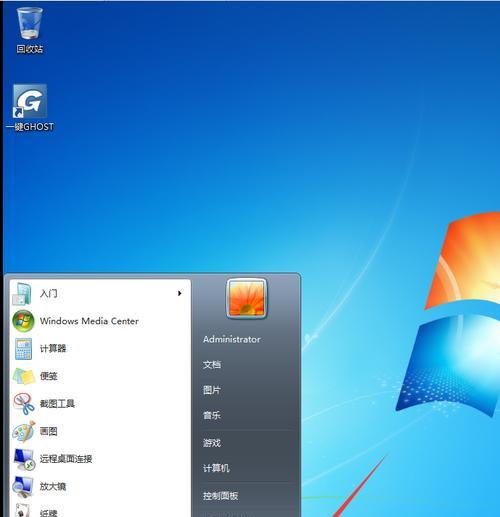Image resolution: width=500 pixels, height=517 pixels.
Task: Open the Snipping Tool (截图工具) scissors icon
Action: pyautogui.click(x=24, y=404)
